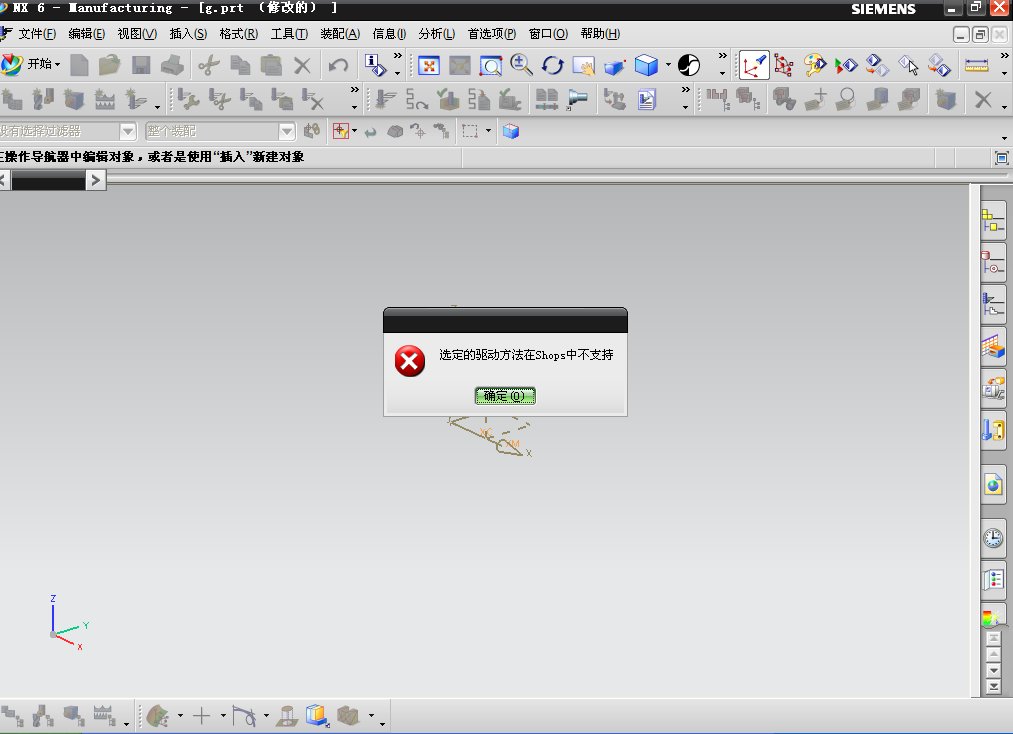This screenshot has width=1013, height=734.
Task: Open the selection filter dropdown
Action: [128, 132]
